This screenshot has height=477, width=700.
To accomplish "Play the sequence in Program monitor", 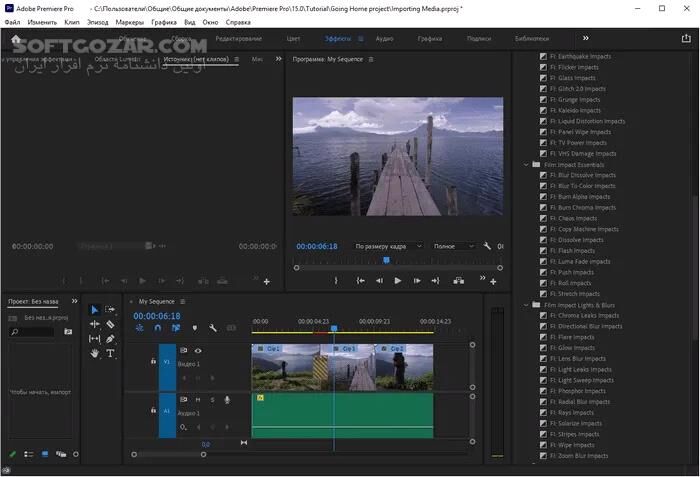I will (398, 280).
